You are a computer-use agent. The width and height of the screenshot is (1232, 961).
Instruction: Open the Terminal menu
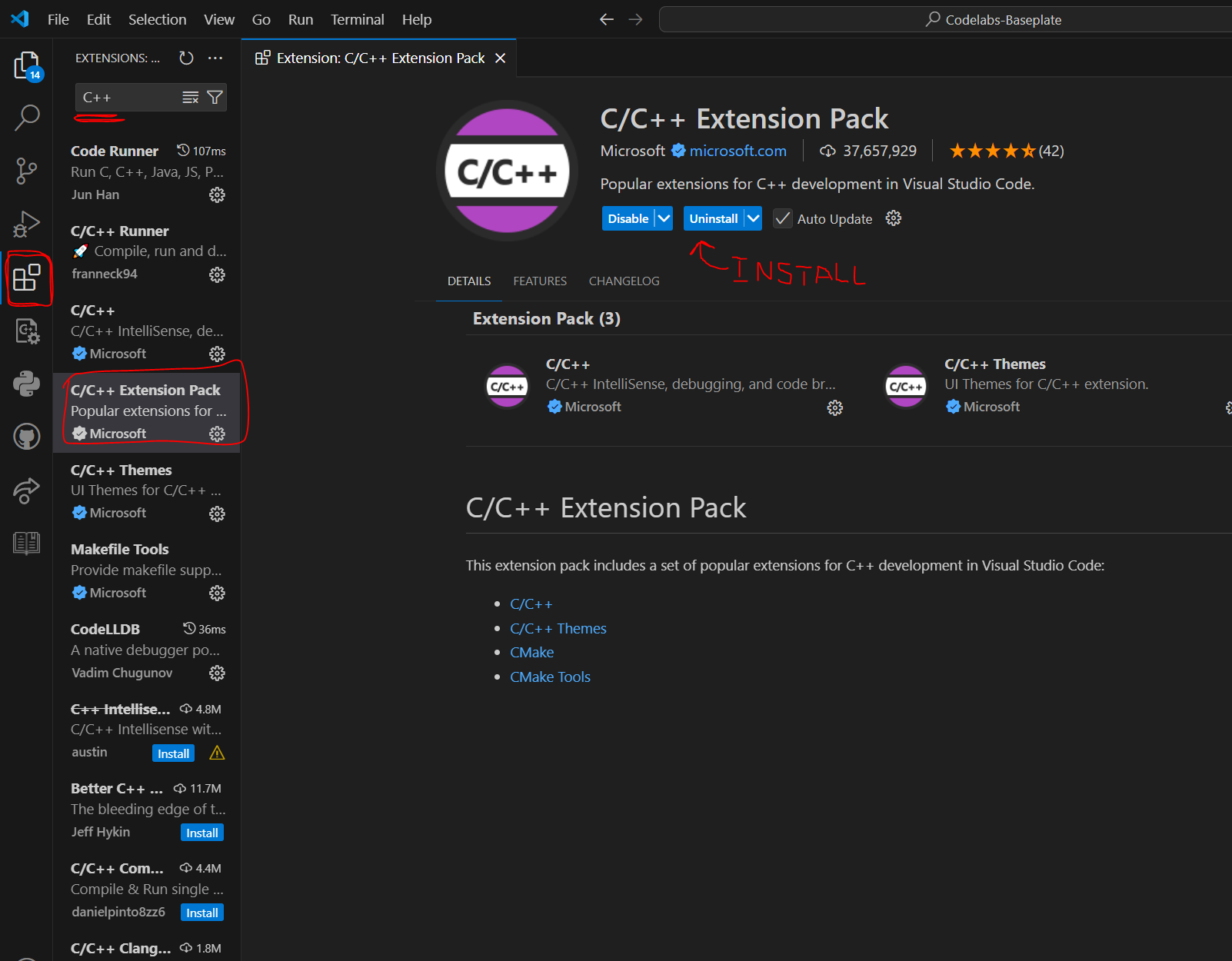coord(357,19)
